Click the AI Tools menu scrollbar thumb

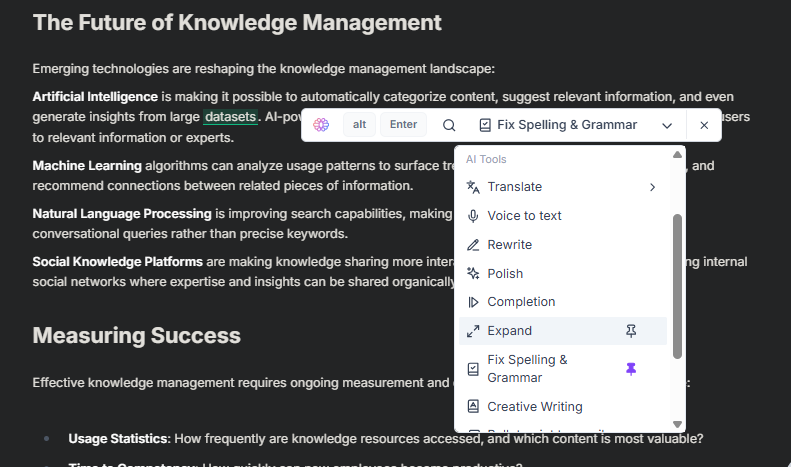(677, 286)
